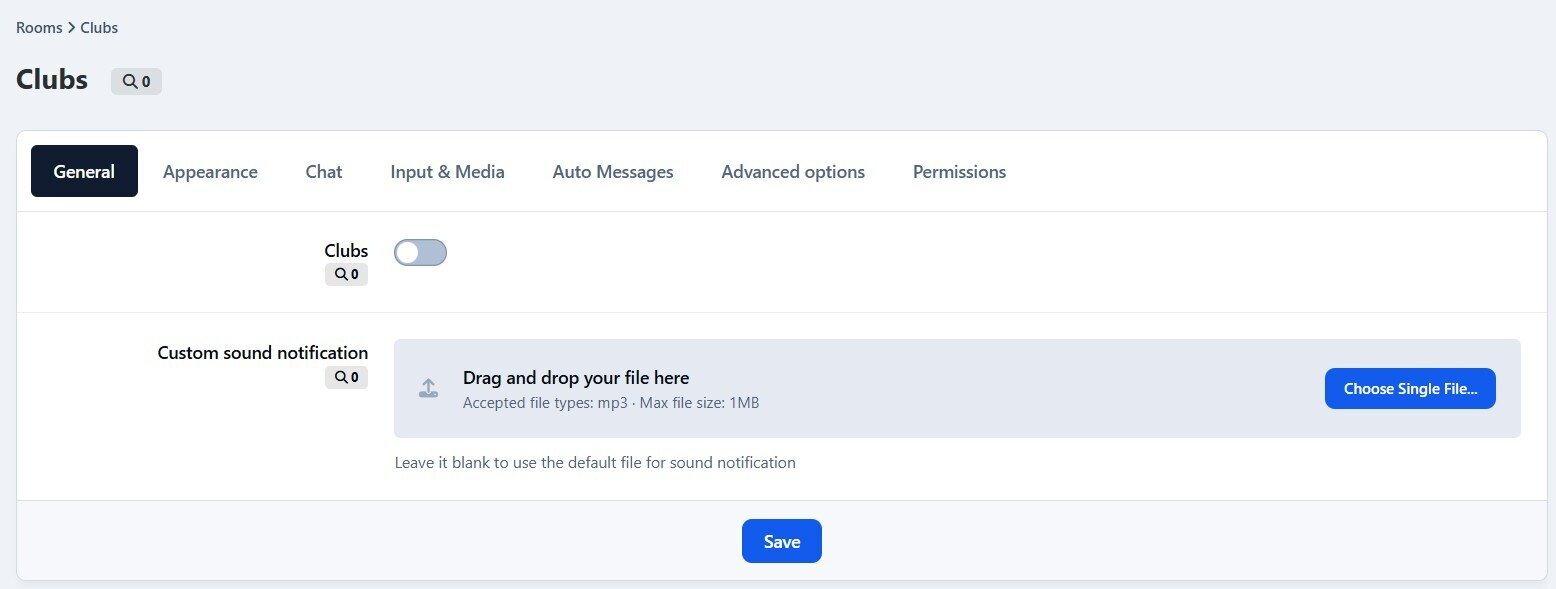Click the 'Drag and drop your file here' text
Viewport: 1556px width, 589px height.
[576, 378]
